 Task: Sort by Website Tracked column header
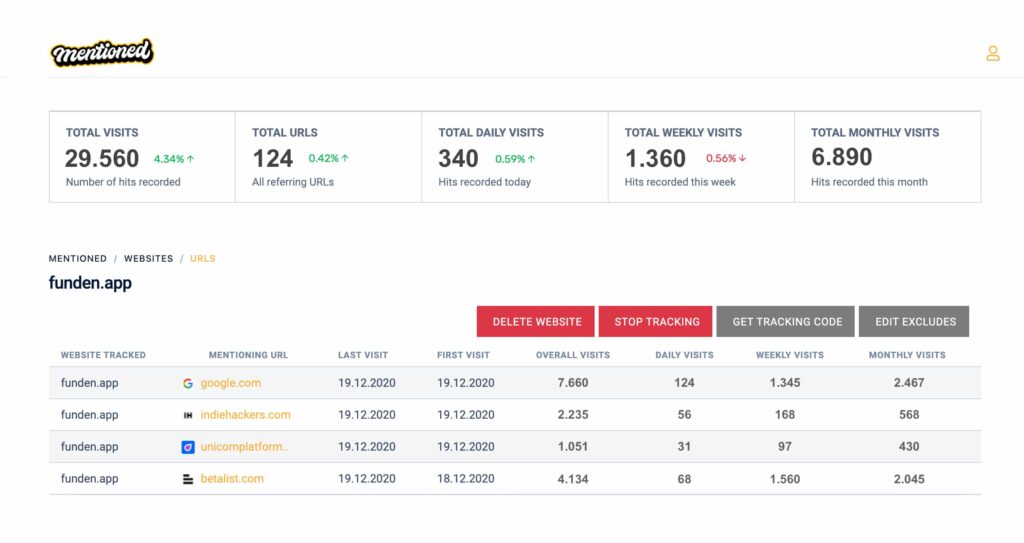click(103, 355)
